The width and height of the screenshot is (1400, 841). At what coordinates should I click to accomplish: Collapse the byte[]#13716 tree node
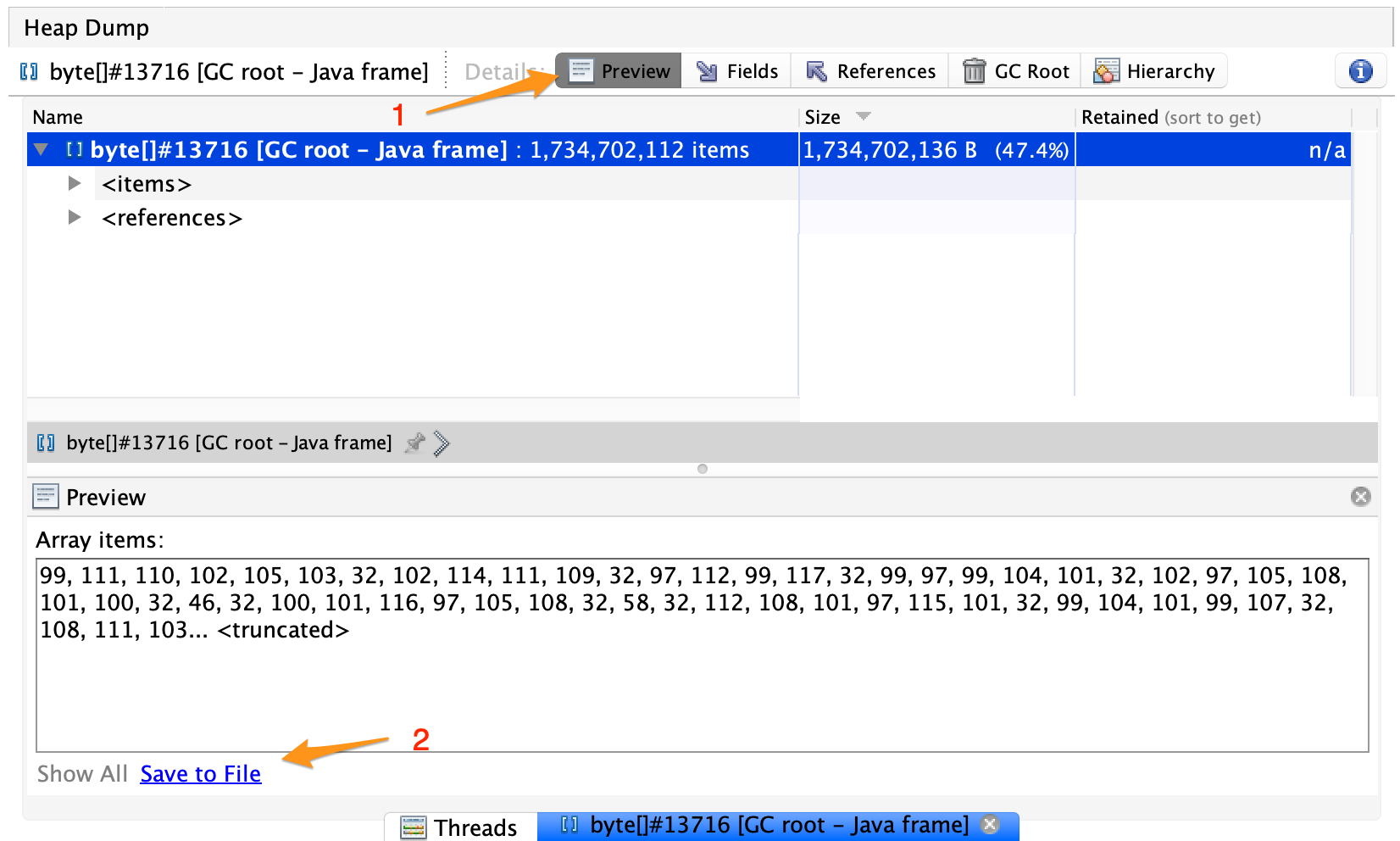pyautogui.click(x=41, y=150)
